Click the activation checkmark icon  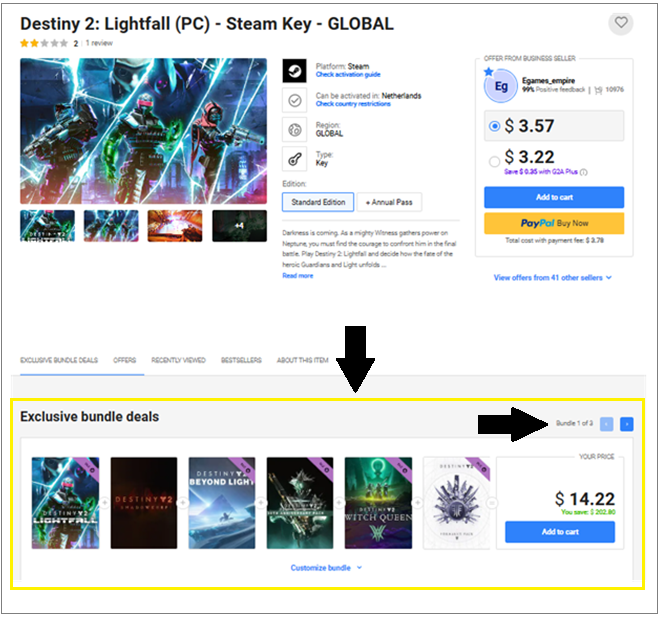(294, 101)
